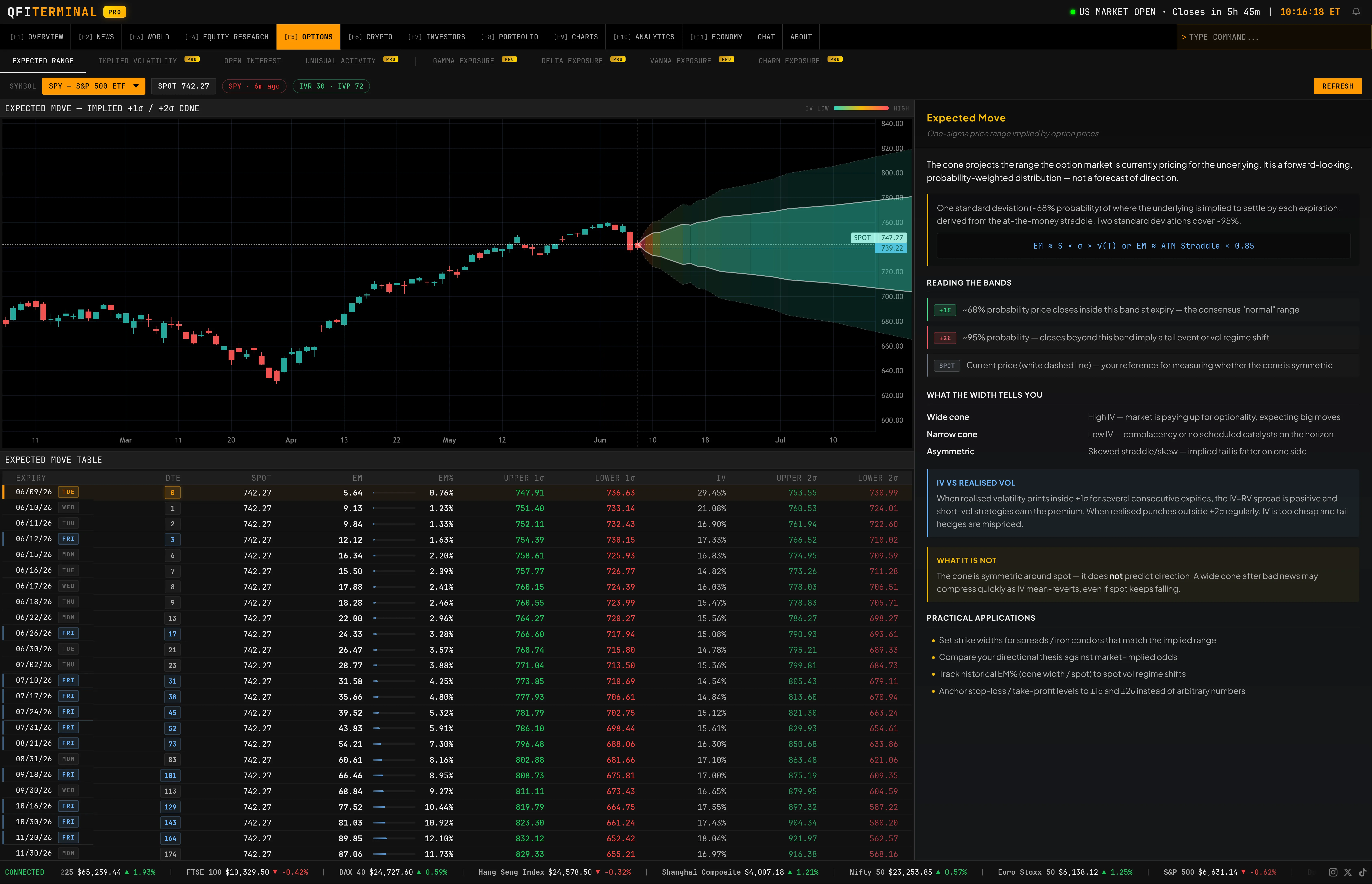Open the notifications bell
The image size is (1372, 884).
pos(1356,12)
